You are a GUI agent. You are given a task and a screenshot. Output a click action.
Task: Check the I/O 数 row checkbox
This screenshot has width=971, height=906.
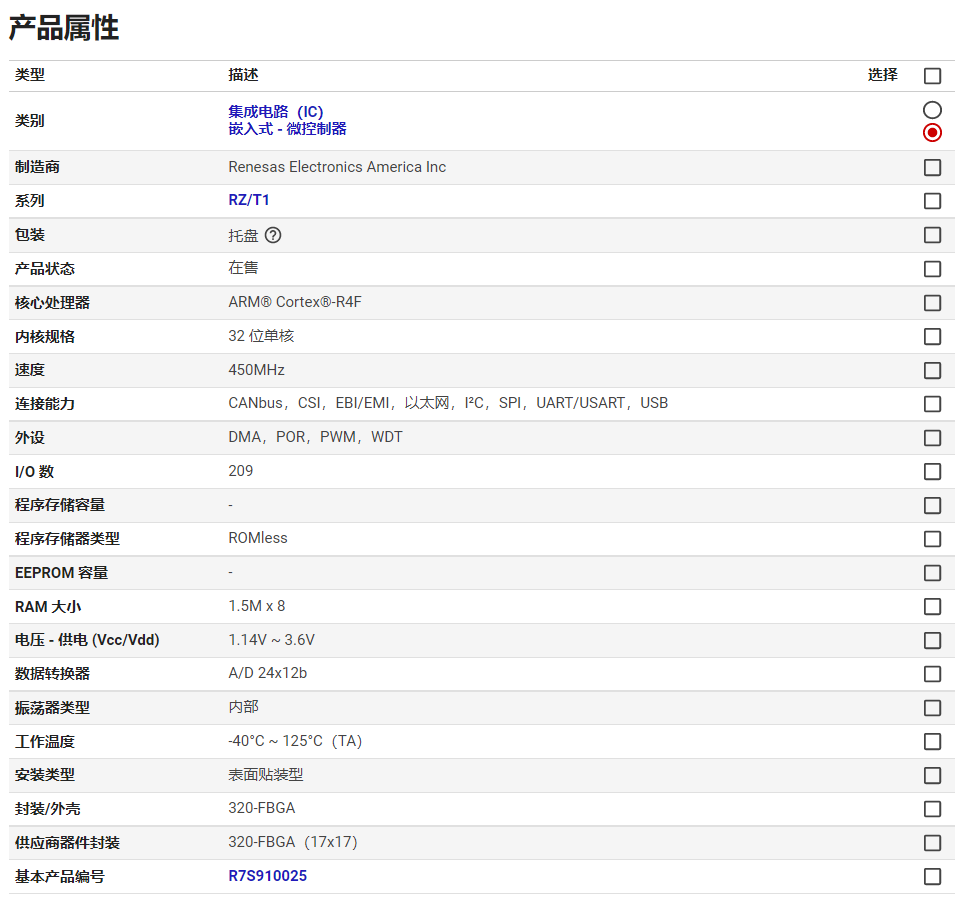coord(932,471)
